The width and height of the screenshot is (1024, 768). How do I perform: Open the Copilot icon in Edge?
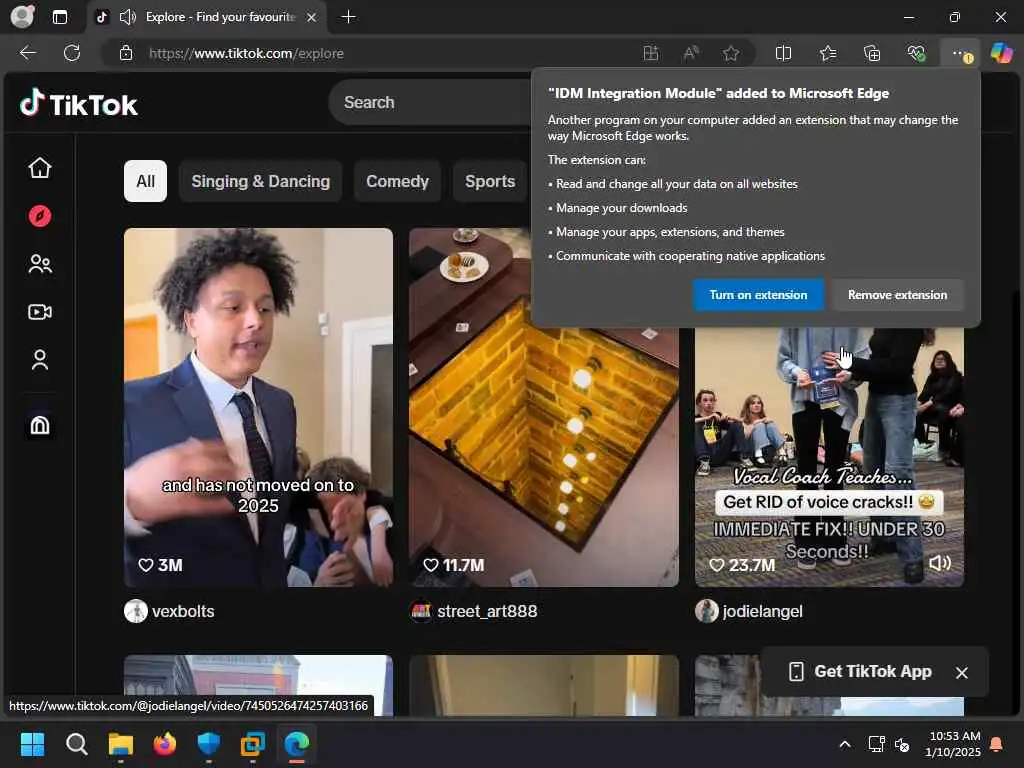1001,53
